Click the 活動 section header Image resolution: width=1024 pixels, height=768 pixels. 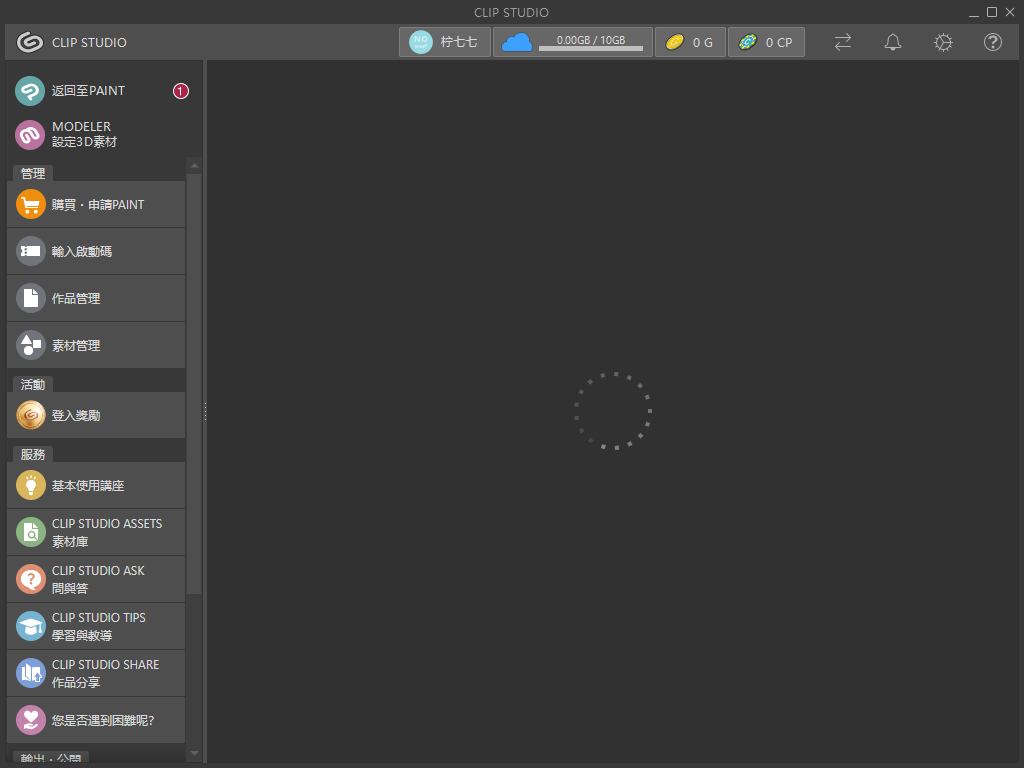click(33, 384)
